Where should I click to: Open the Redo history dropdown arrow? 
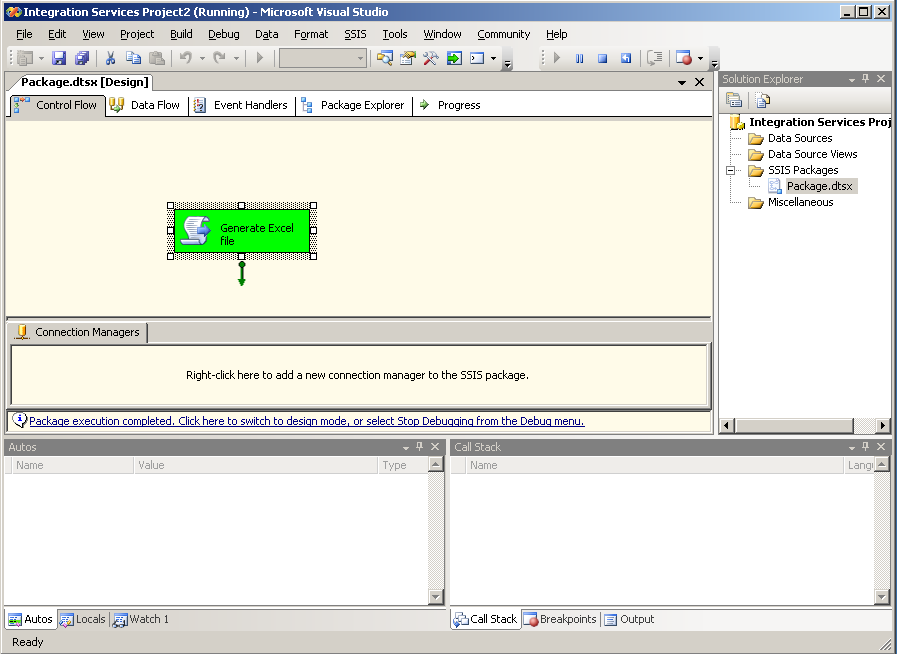pyautogui.click(x=236, y=58)
